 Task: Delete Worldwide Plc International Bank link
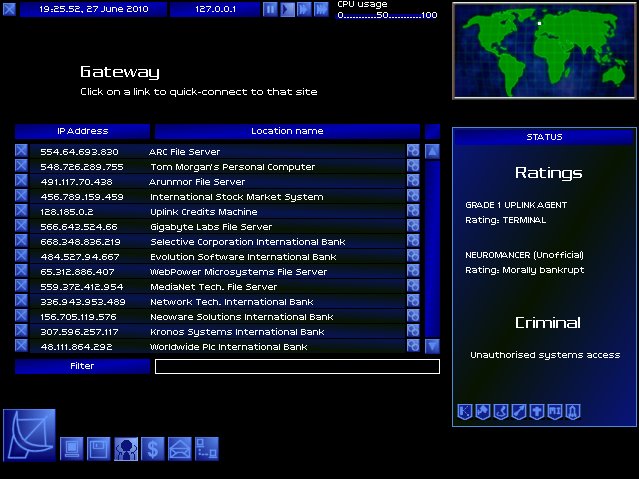(22, 346)
